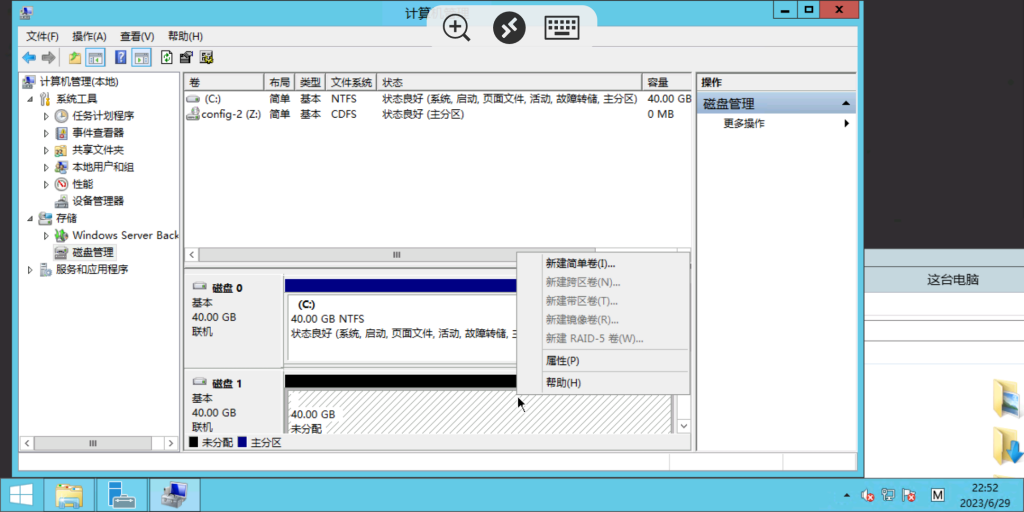The height and width of the screenshot is (512, 1024).
Task: Select the config-2 (Z:) volume row
Action: pyautogui.click(x=438, y=114)
